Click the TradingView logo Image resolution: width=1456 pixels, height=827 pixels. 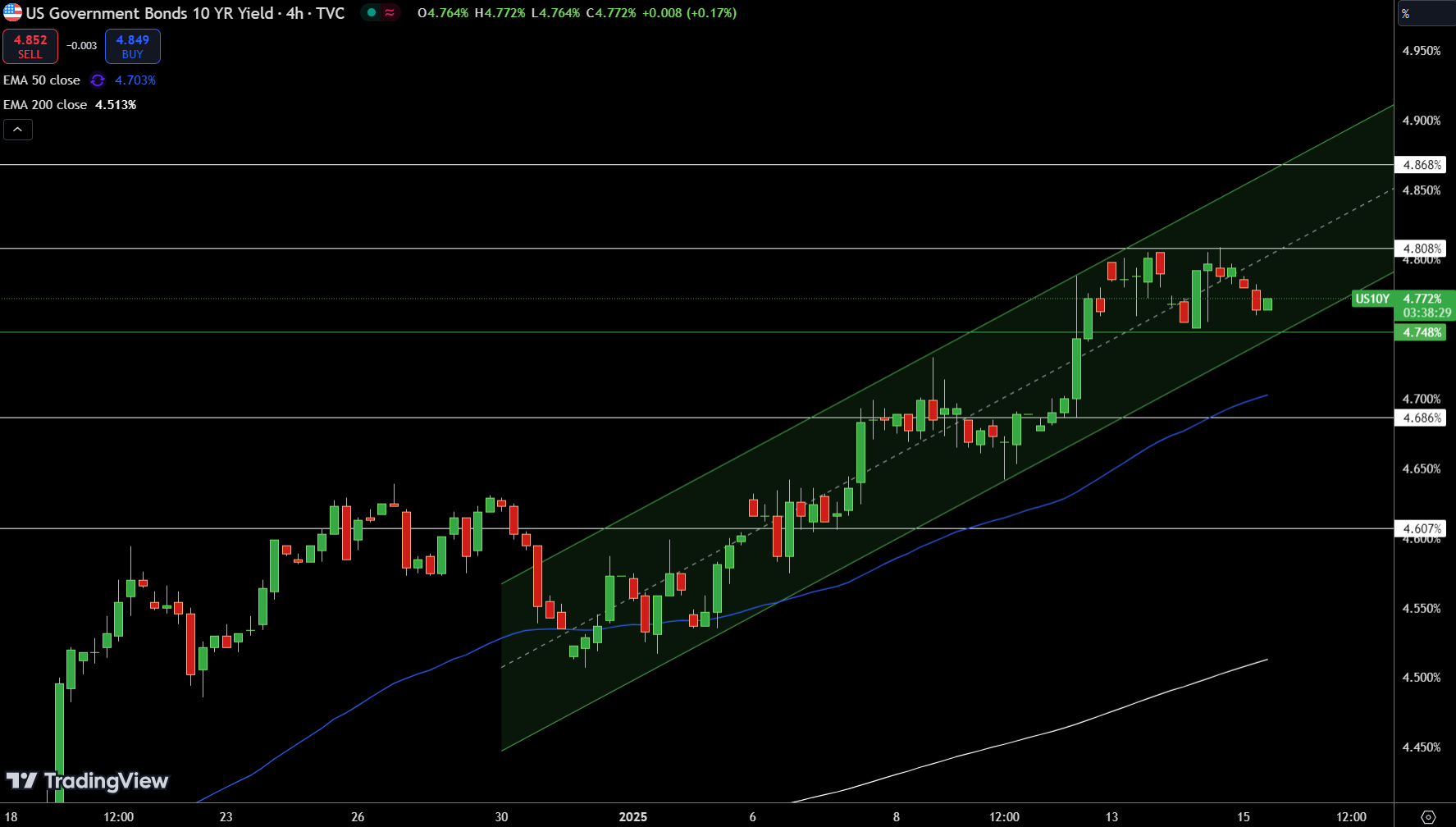coord(87,780)
